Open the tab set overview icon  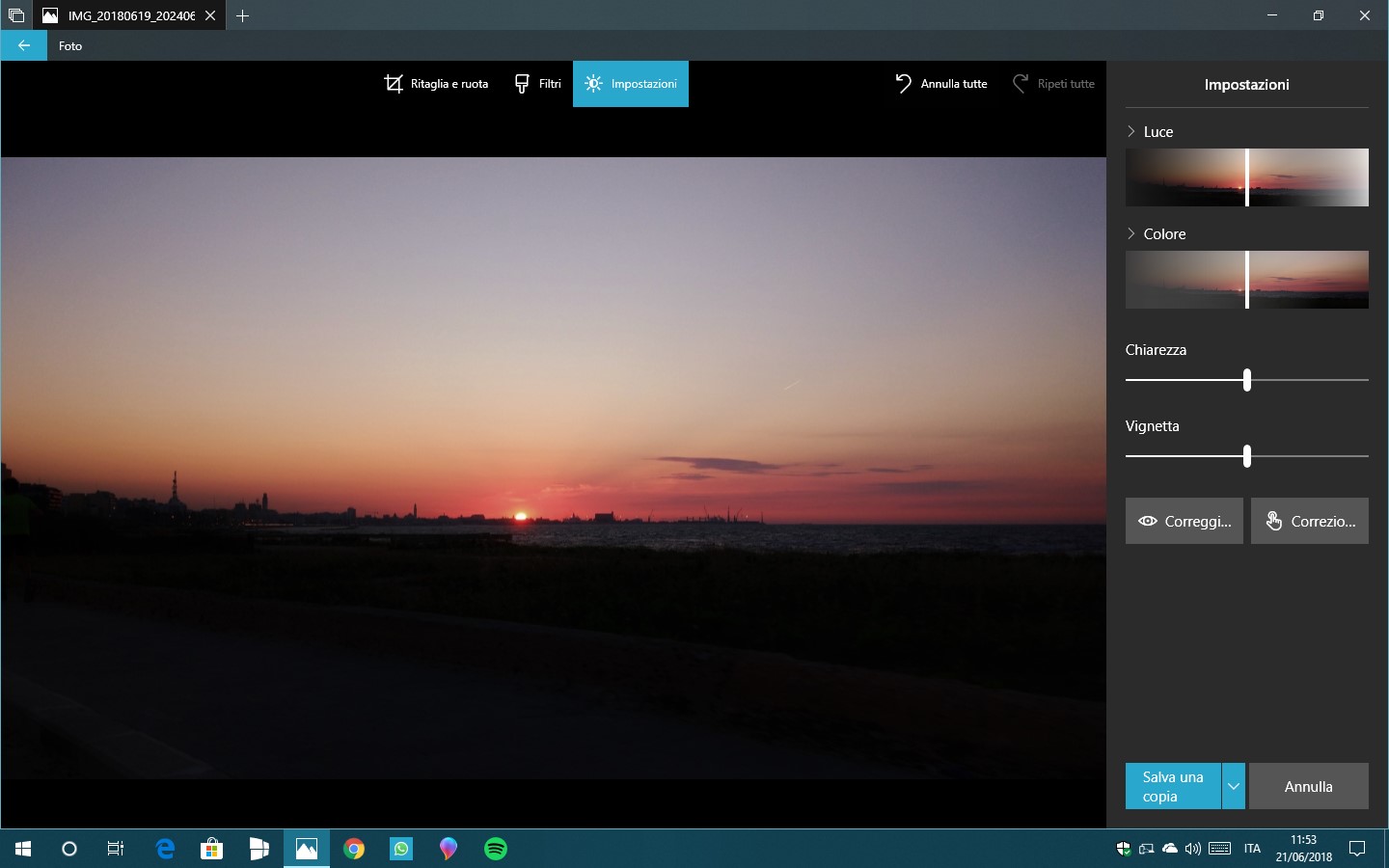[x=15, y=15]
